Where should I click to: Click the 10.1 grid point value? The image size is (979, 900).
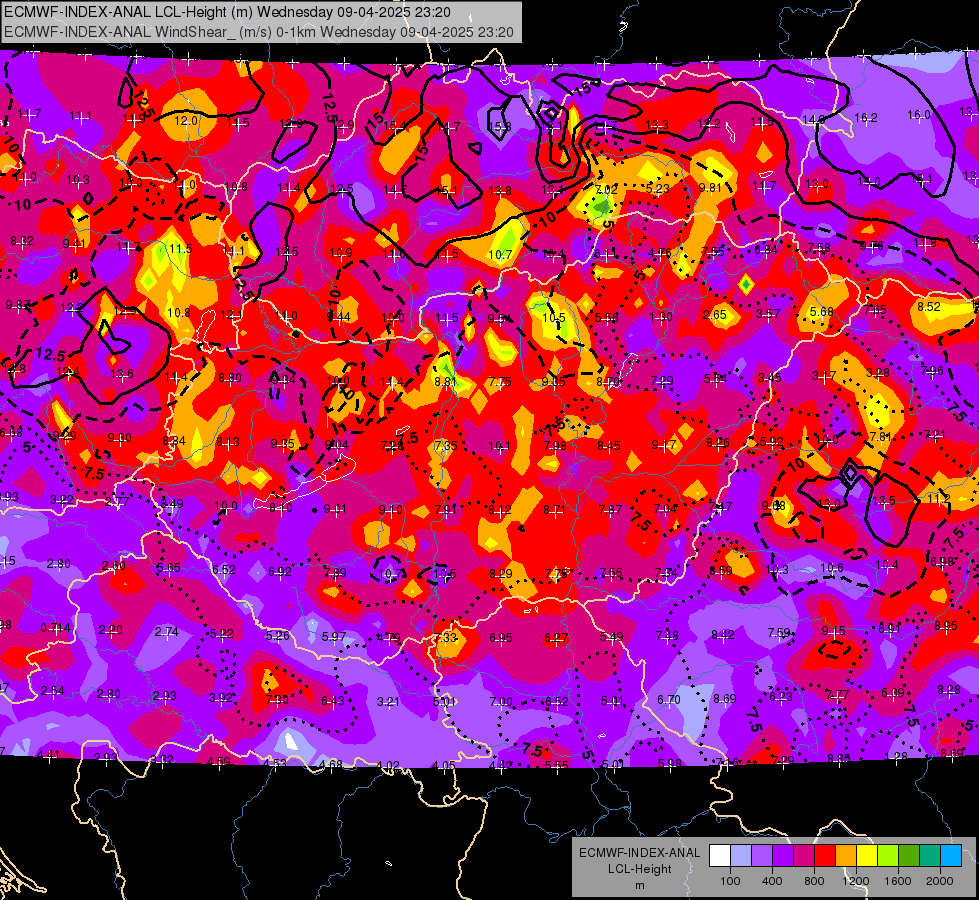pyautogui.click(x=499, y=446)
